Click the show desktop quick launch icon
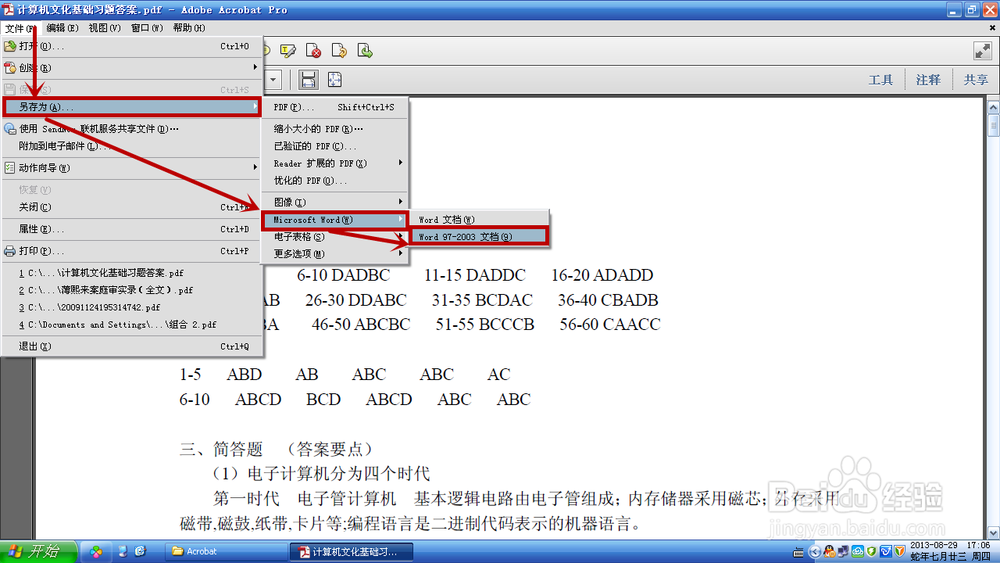Viewport: 1000px width, 563px height. coord(123,552)
